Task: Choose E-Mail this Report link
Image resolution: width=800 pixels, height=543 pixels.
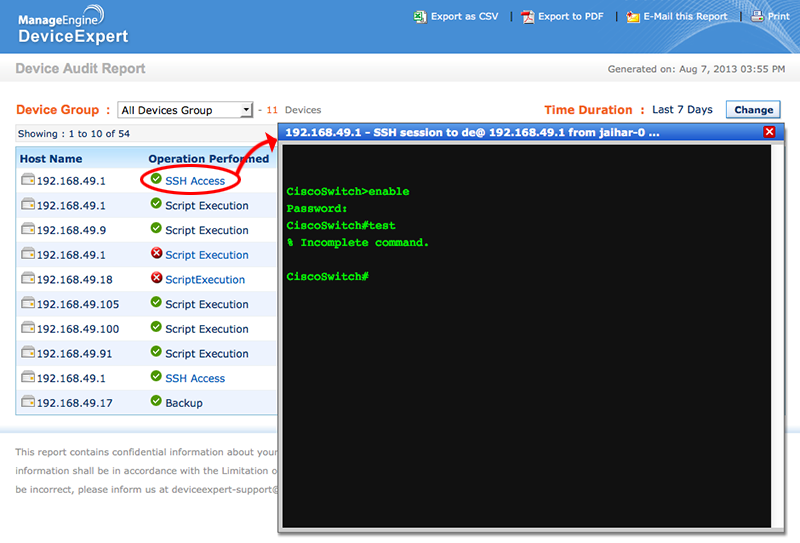Action: [685, 16]
